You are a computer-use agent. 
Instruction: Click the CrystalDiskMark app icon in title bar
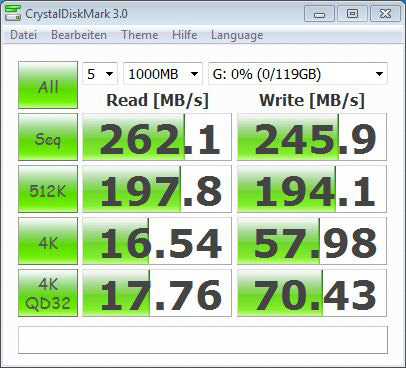point(13,13)
